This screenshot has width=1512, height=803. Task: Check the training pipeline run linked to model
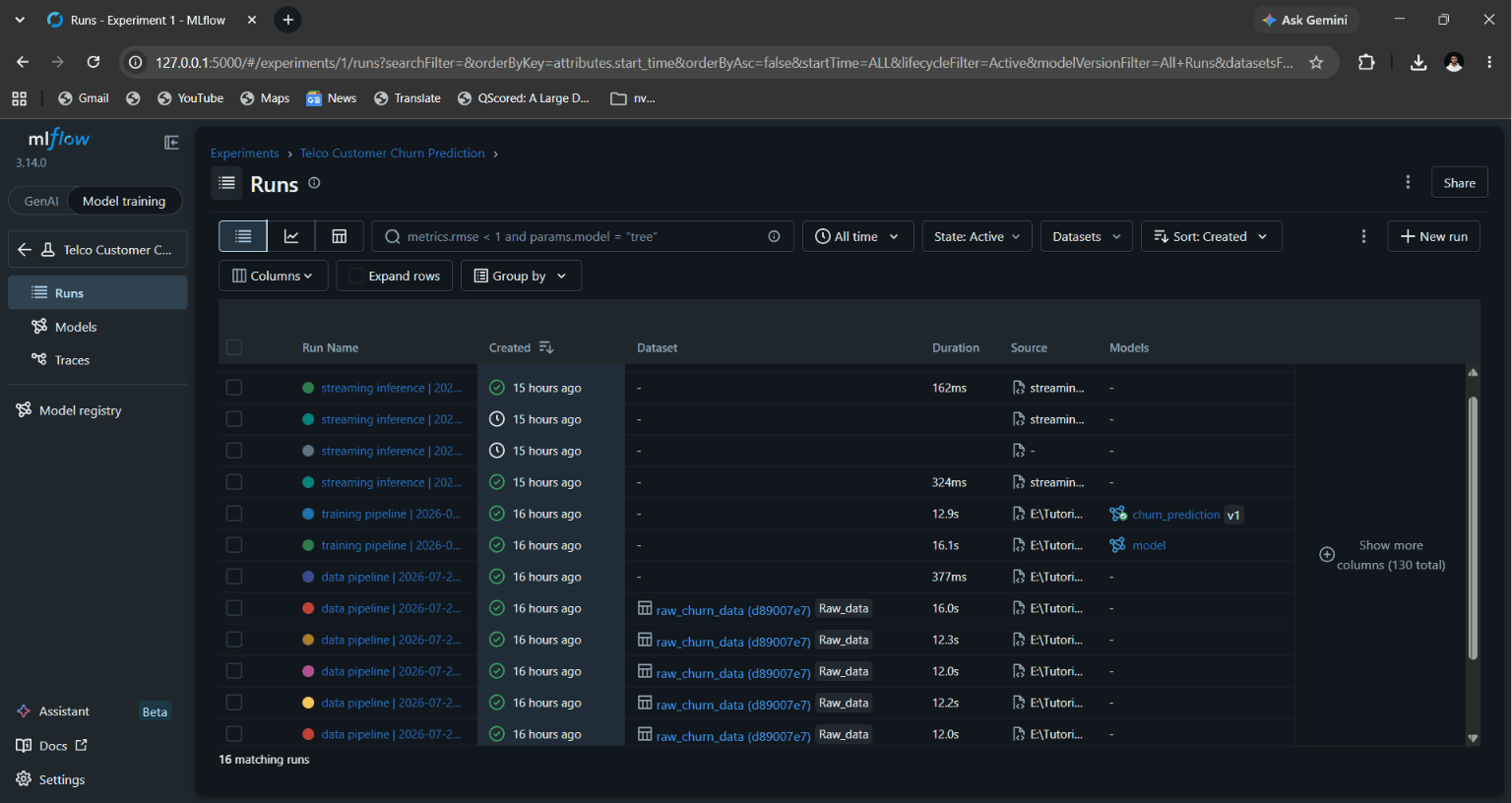pyautogui.click(x=234, y=545)
